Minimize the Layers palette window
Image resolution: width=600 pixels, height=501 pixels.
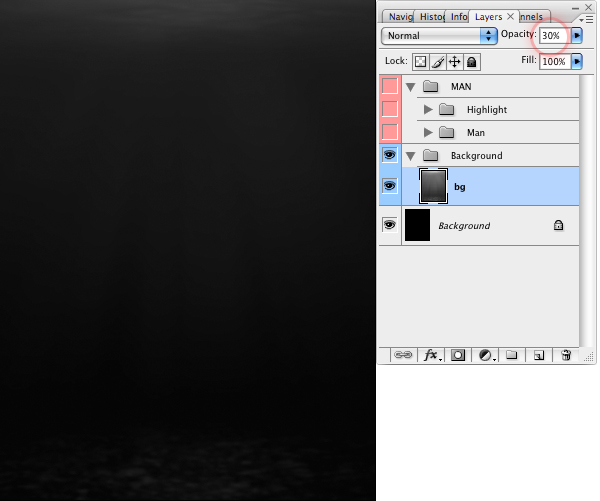pyautogui.click(x=575, y=8)
